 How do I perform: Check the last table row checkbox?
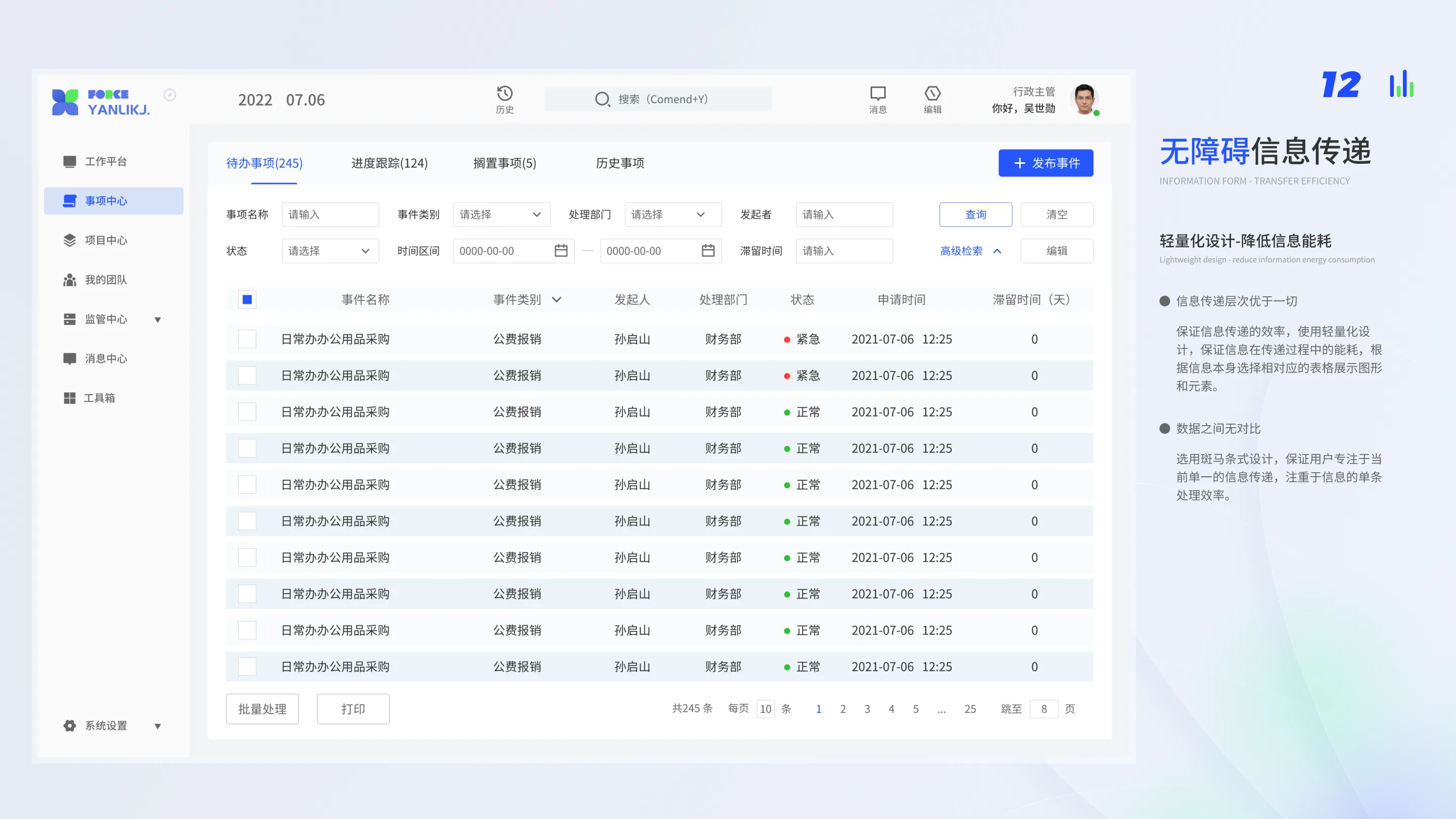pyautogui.click(x=247, y=666)
